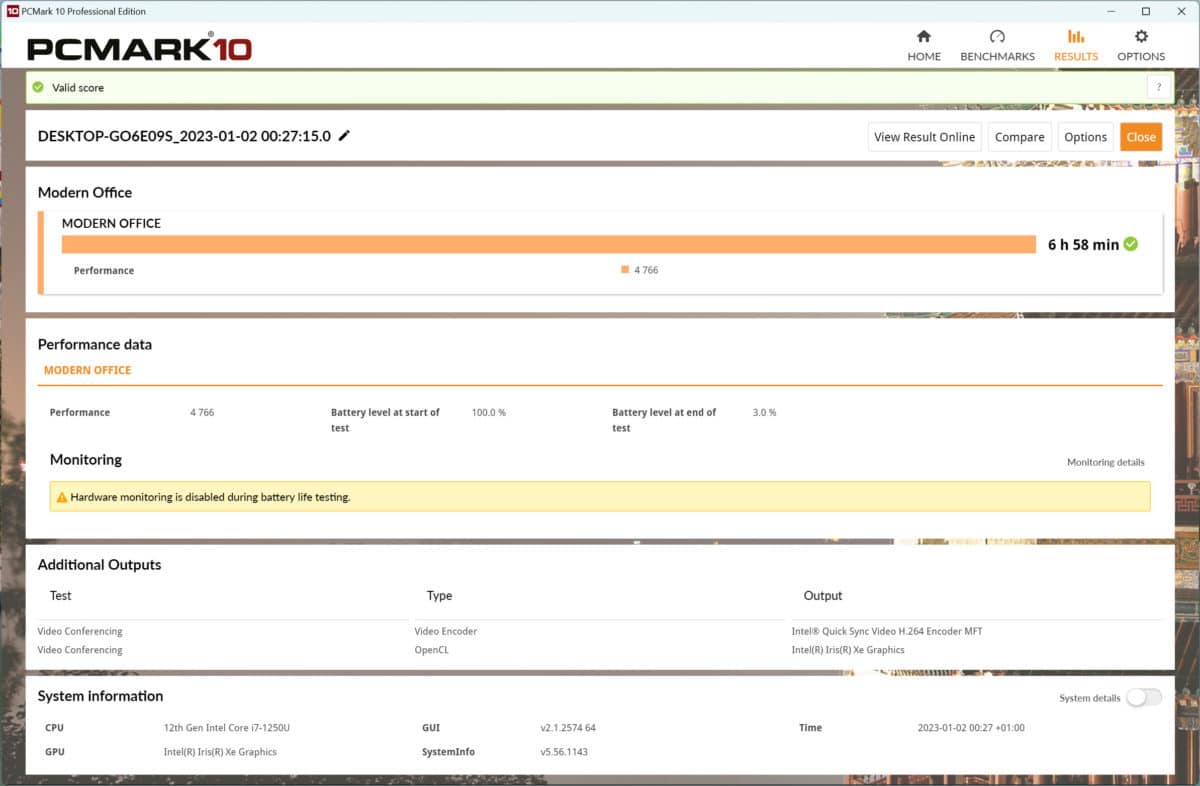Open the Options gear icon
1200x786 pixels.
(1141, 36)
